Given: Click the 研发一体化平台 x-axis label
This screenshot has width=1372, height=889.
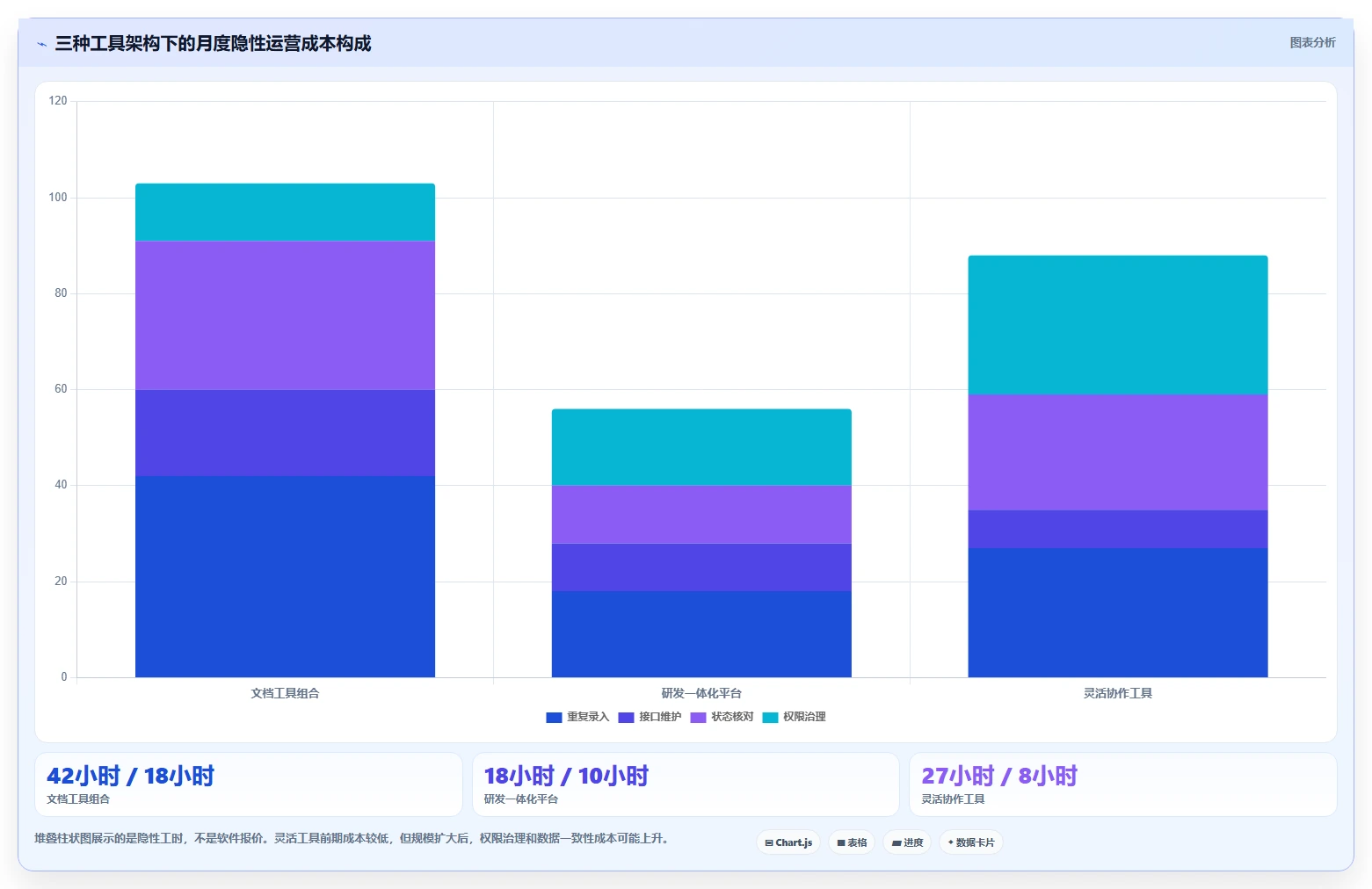Looking at the screenshot, I should pyautogui.click(x=701, y=693).
